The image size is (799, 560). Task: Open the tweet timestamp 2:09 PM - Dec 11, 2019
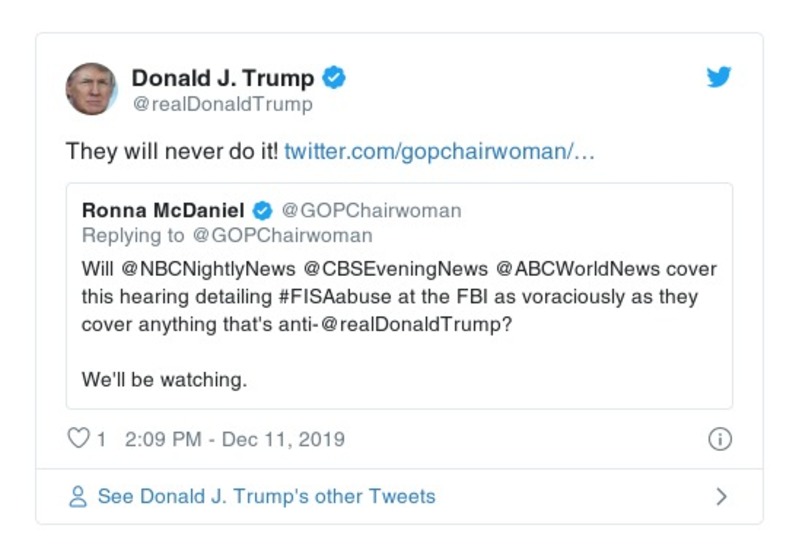(235, 439)
